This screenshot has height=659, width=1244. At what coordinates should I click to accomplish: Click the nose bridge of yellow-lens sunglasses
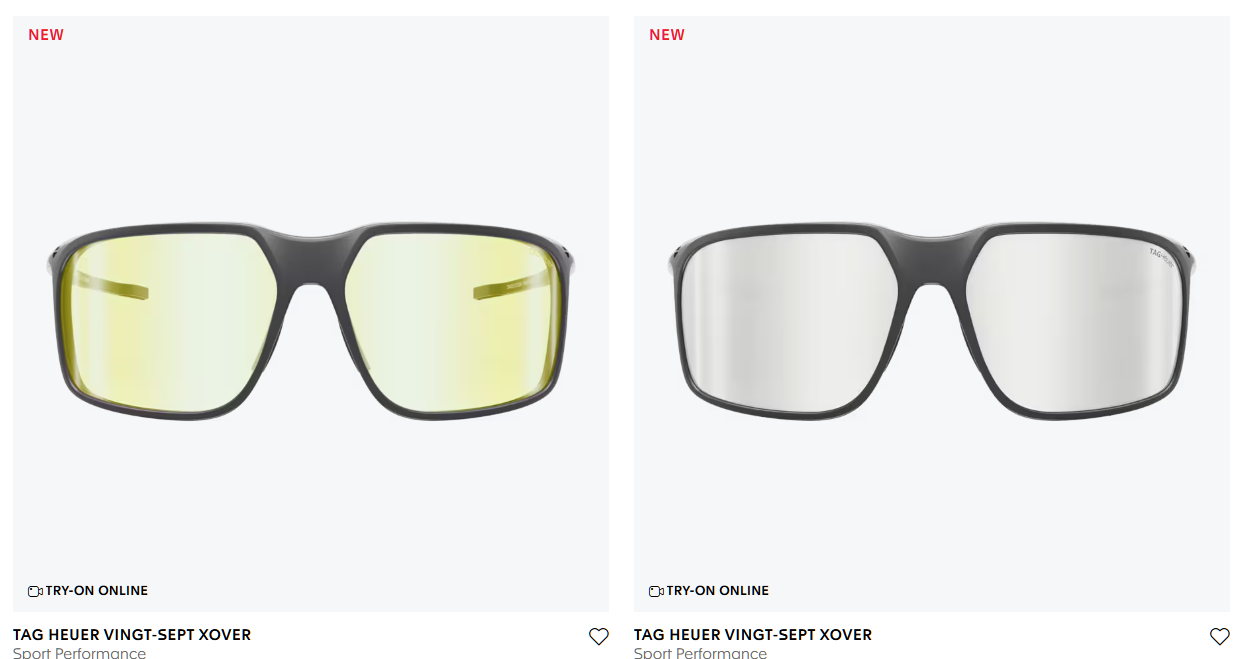311,250
